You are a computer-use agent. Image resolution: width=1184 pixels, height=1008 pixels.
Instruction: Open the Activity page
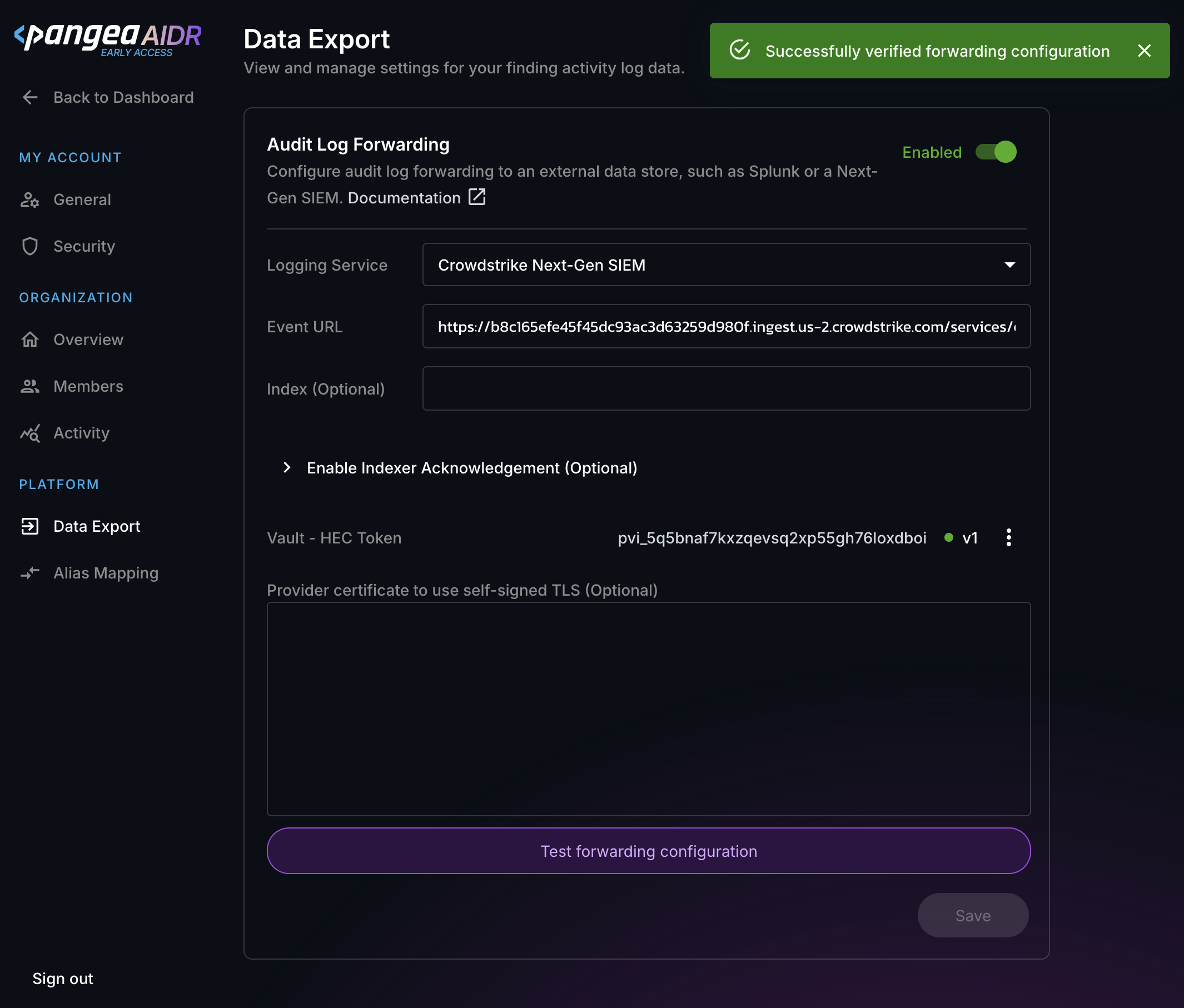pos(81,433)
